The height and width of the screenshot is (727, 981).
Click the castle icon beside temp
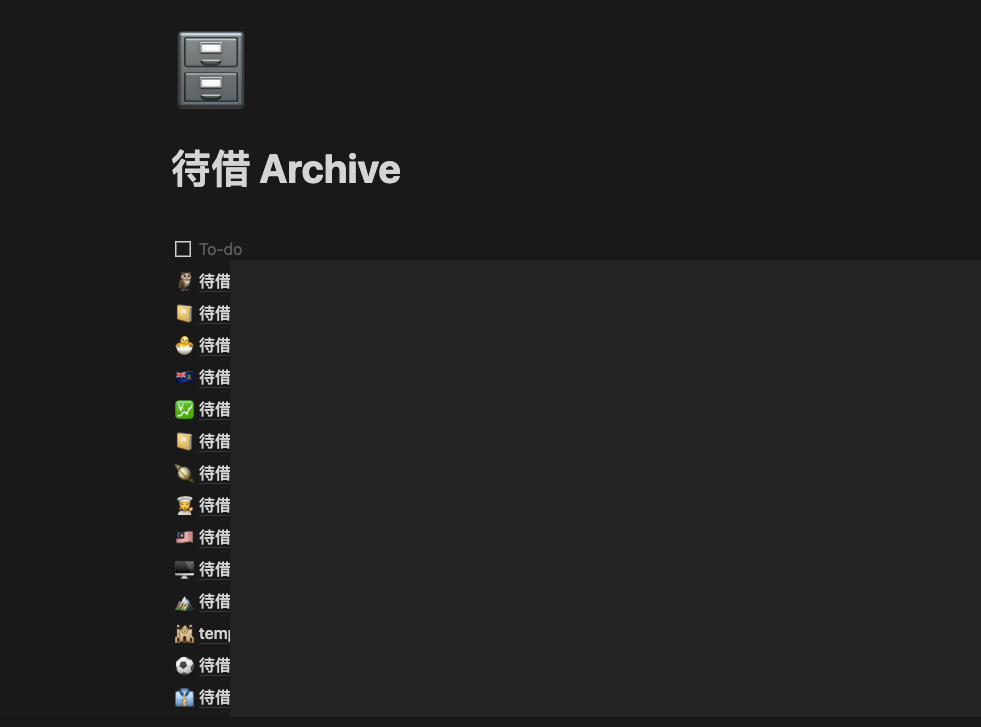pyautogui.click(x=184, y=633)
